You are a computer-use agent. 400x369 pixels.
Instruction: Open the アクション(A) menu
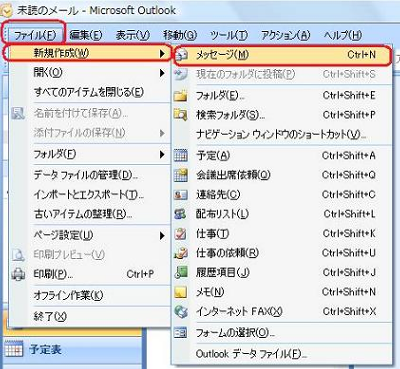tap(285, 35)
